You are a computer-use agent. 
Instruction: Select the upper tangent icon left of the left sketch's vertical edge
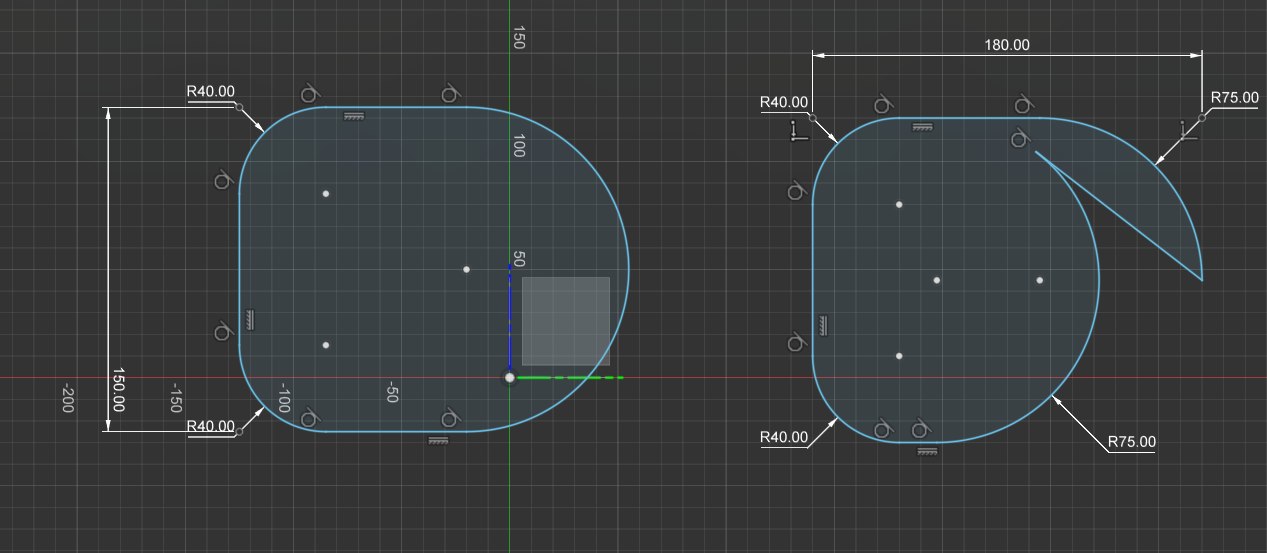coord(224,180)
